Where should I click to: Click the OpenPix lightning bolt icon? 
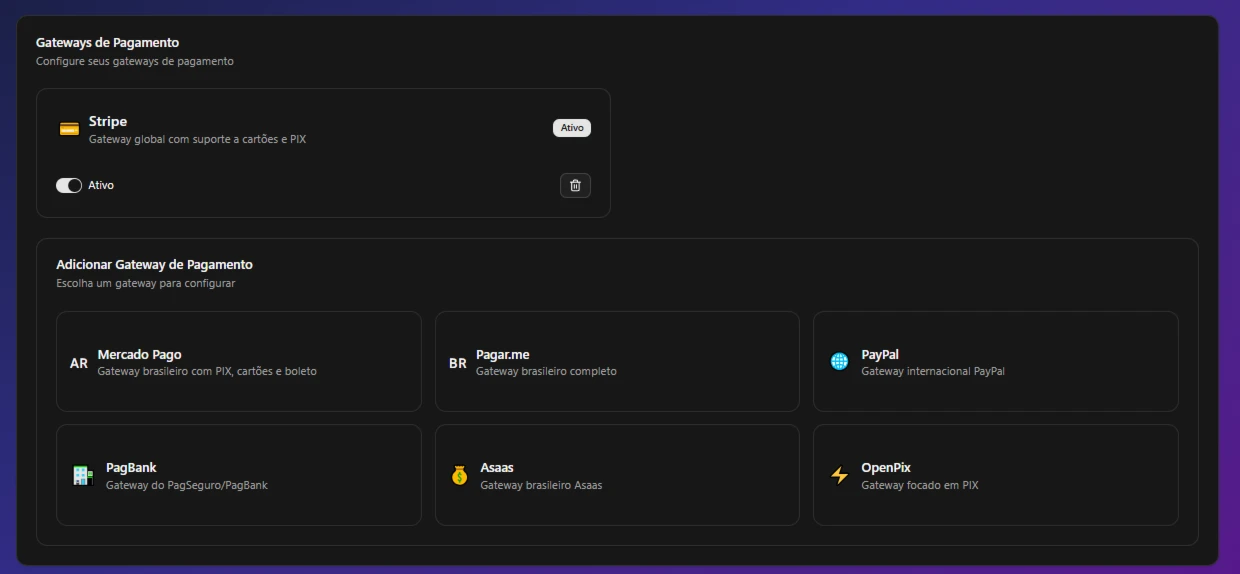click(x=840, y=476)
